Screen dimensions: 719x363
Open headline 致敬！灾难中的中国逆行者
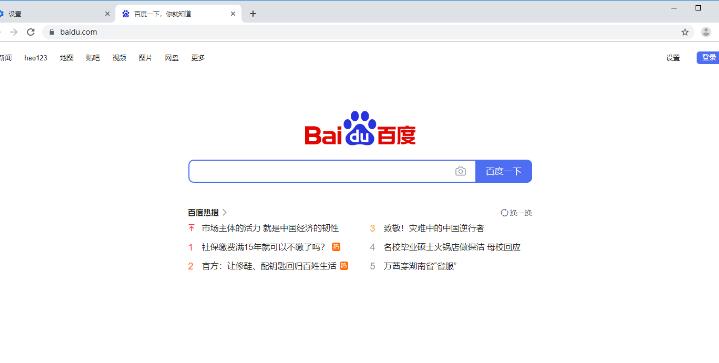coord(434,228)
